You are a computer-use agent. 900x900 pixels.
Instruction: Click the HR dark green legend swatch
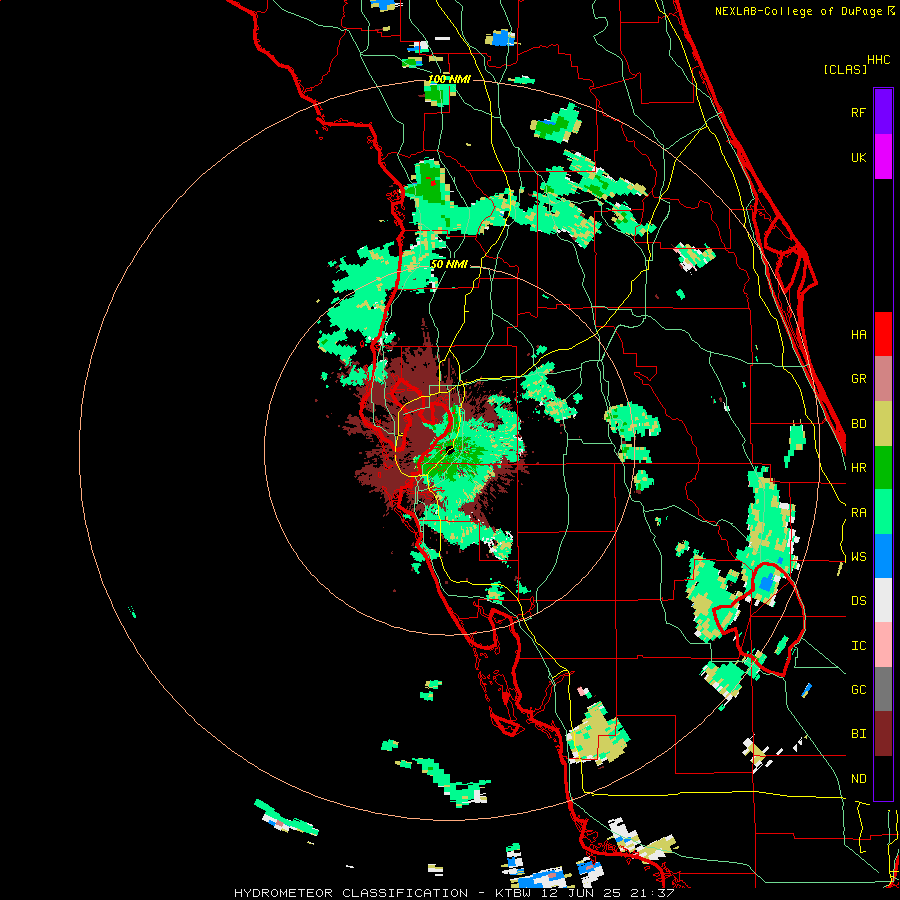point(883,468)
